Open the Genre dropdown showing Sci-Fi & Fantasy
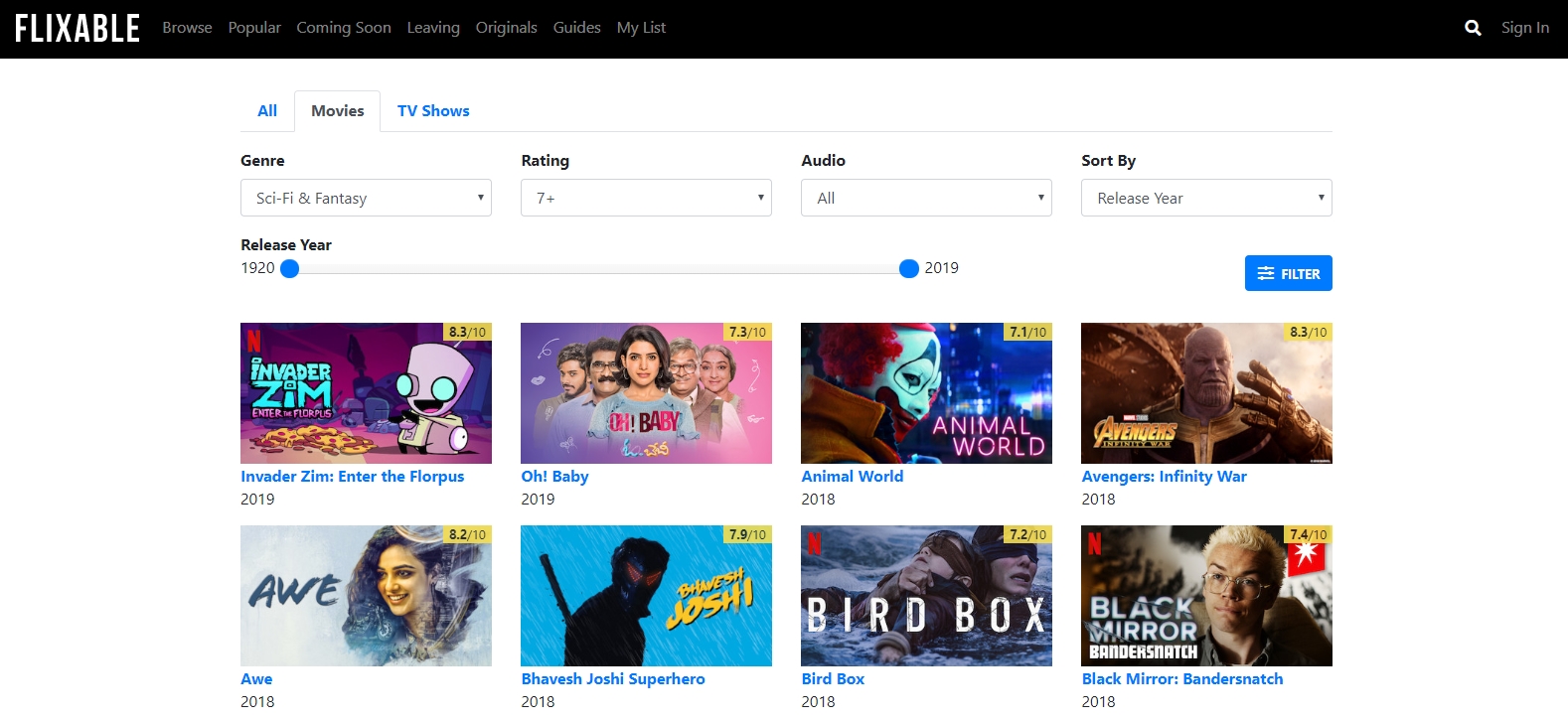Screen dimensions: 1568x722 point(366,198)
